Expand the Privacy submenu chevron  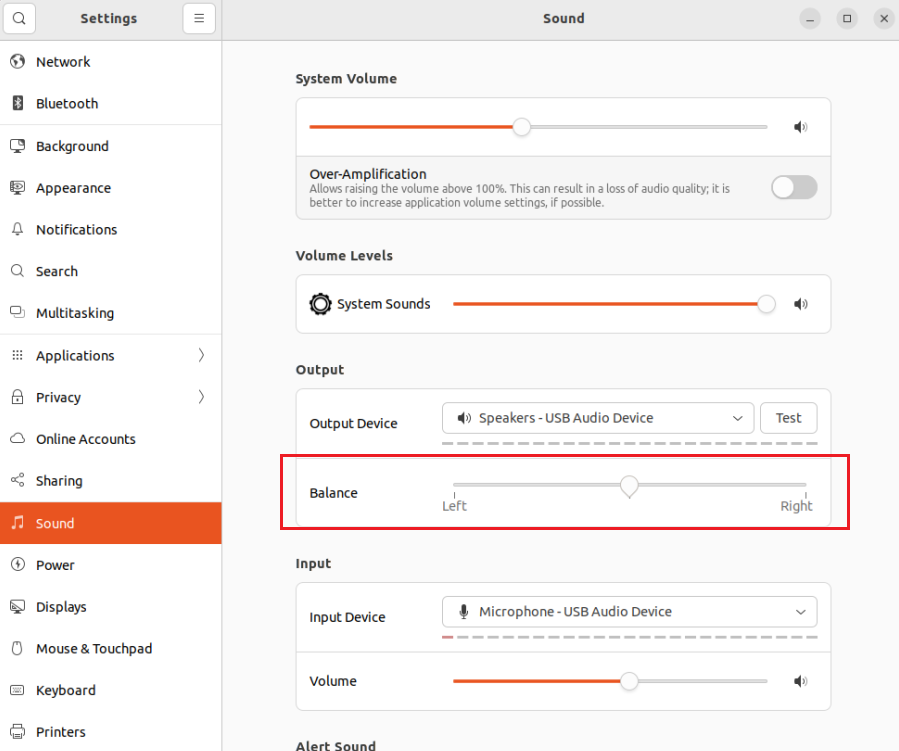coord(201,397)
